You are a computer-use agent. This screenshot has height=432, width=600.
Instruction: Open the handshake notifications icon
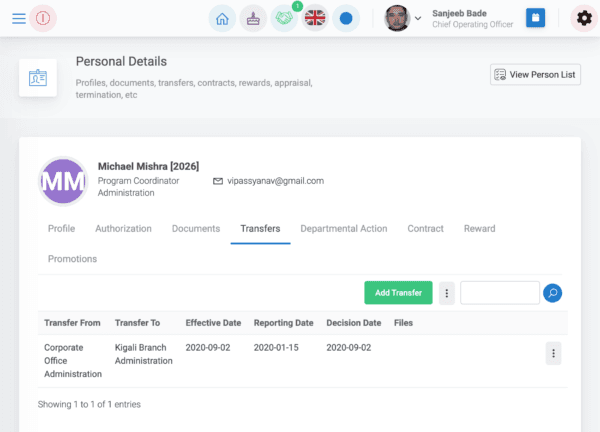tap(284, 18)
